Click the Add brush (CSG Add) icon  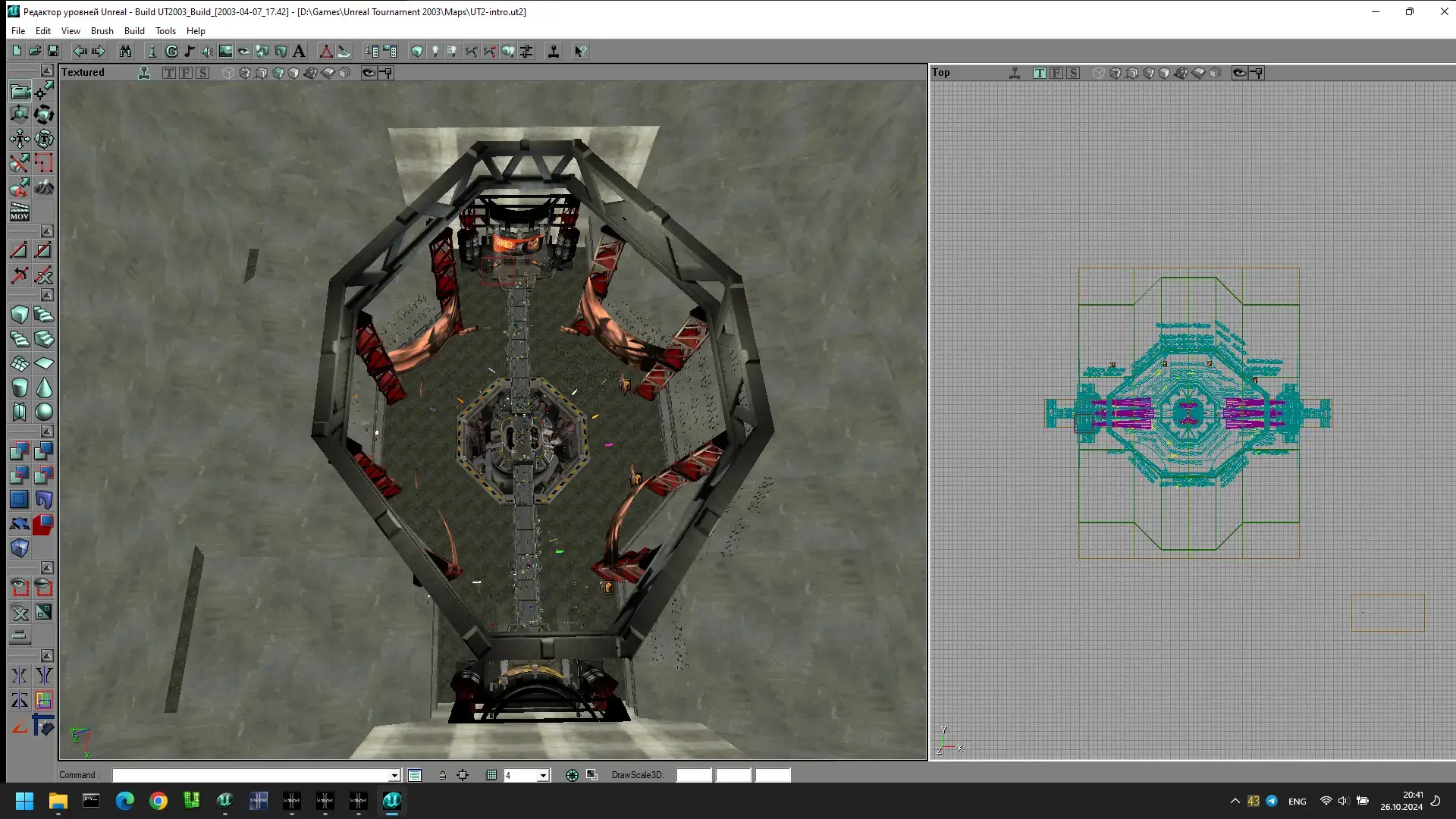[20, 451]
